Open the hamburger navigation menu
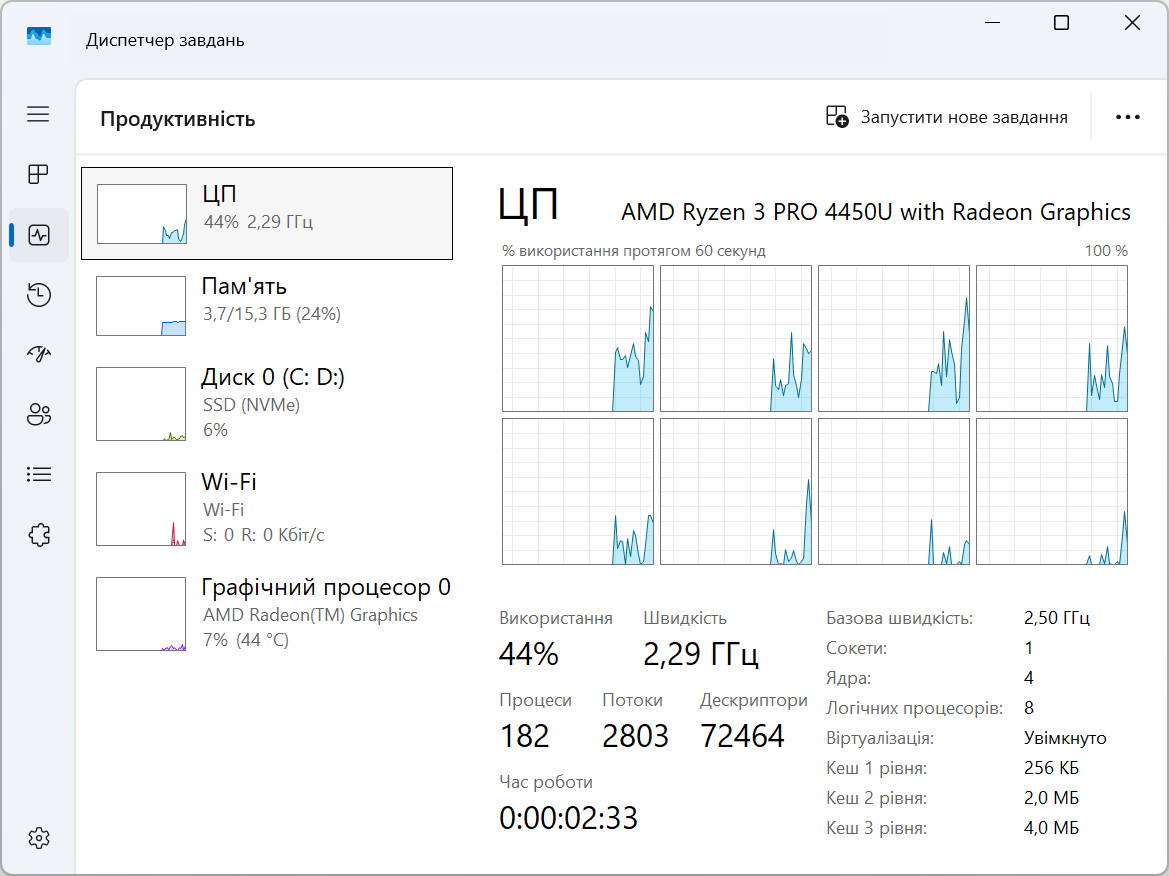Image resolution: width=1169 pixels, height=876 pixels. (38, 114)
